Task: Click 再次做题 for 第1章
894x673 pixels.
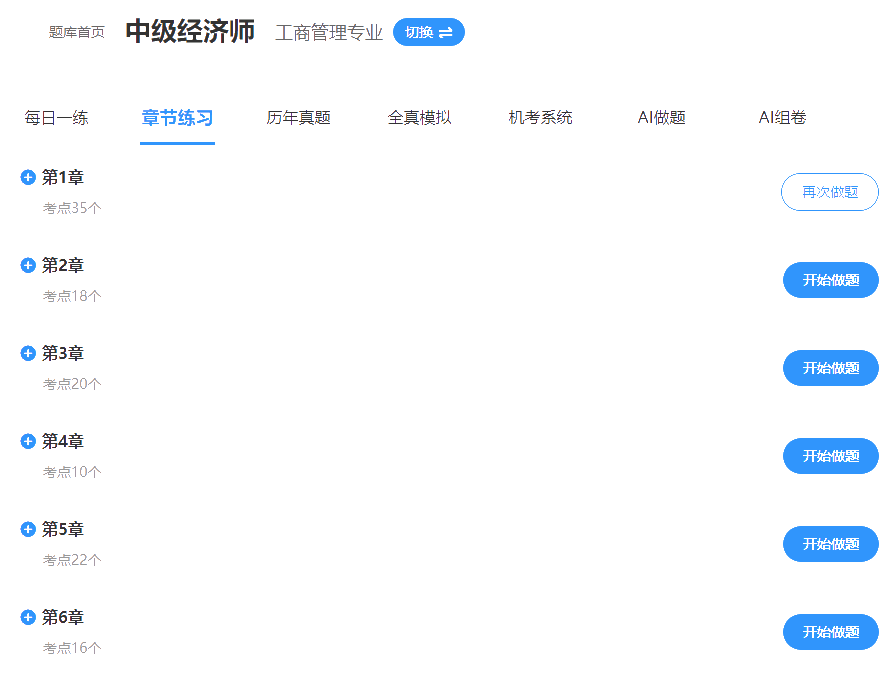Action: 829,192
